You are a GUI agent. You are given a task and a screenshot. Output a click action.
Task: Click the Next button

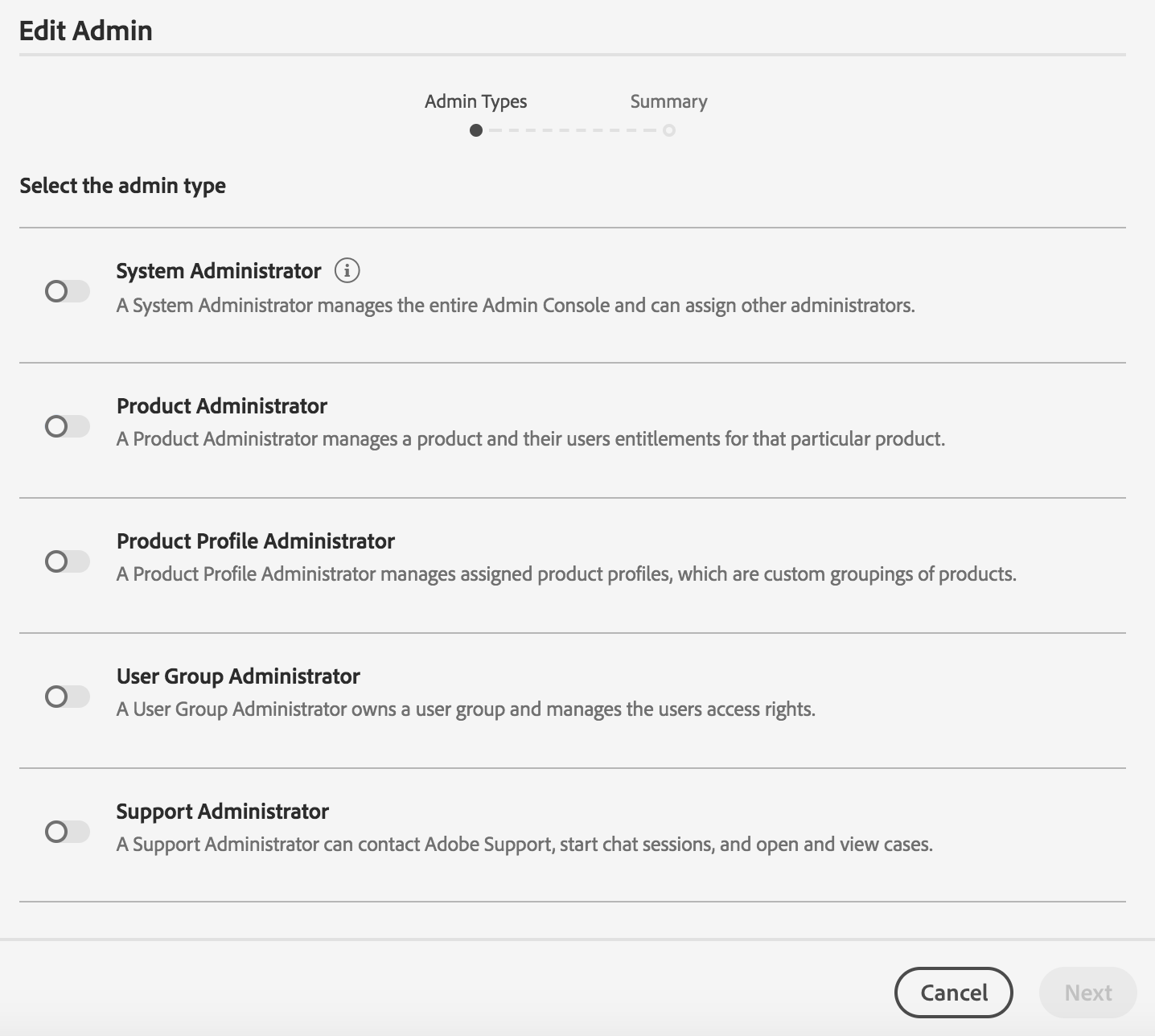(1087, 993)
